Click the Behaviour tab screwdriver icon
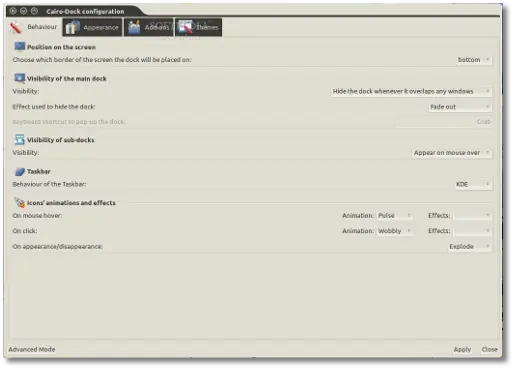 (x=16, y=27)
